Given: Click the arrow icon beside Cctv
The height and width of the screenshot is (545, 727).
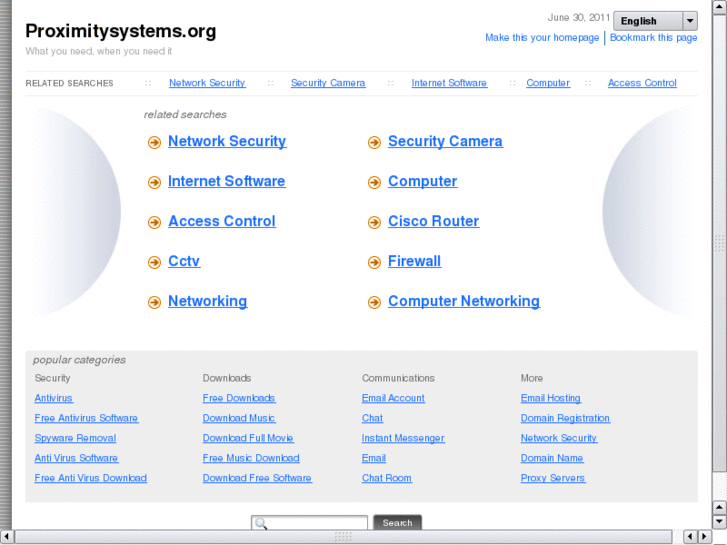Looking at the screenshot, I should [154, 263].
